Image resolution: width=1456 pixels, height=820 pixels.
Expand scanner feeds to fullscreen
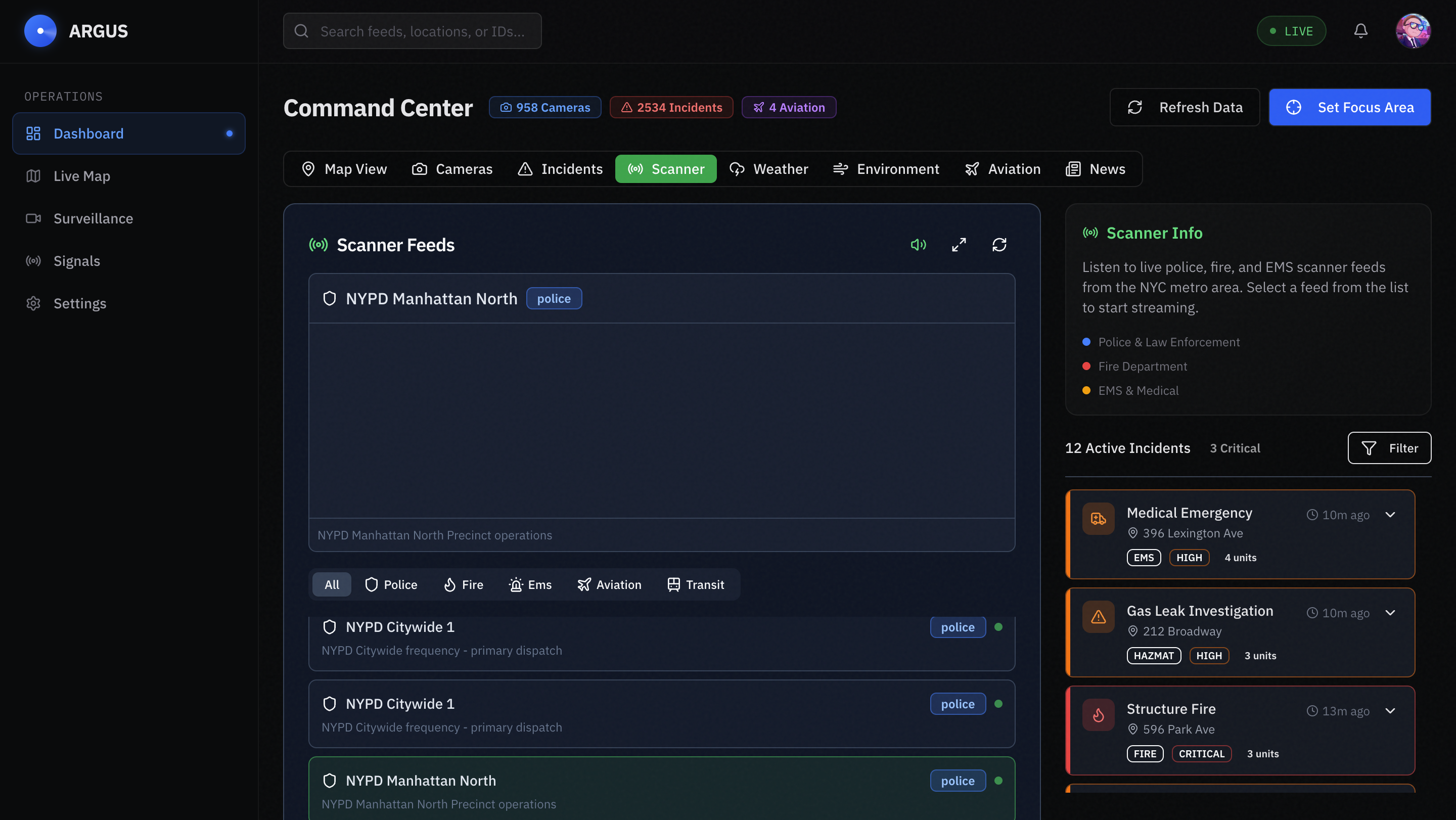pyautogui.click(x=959, y=245)
